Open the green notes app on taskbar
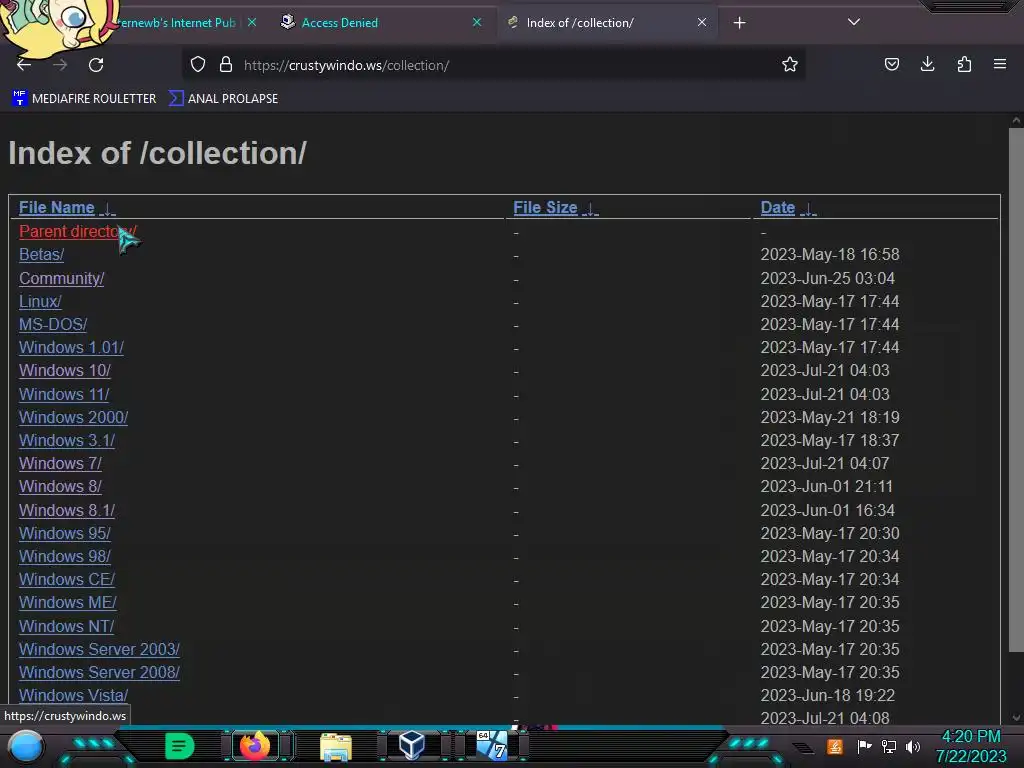1024x768 pixels. coord(180,746)
